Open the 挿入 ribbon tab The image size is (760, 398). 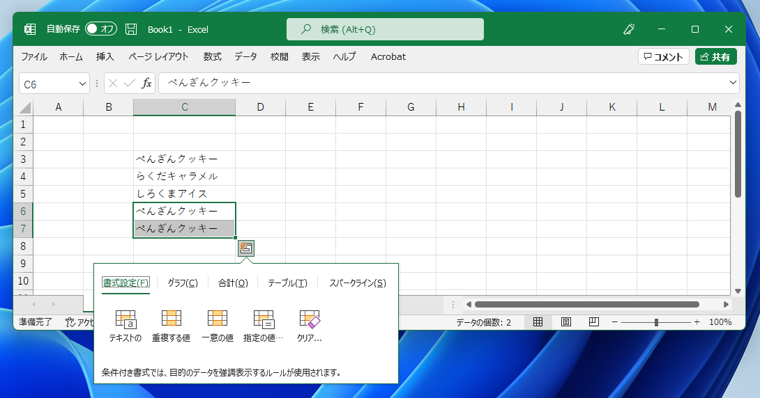[105, 57]
